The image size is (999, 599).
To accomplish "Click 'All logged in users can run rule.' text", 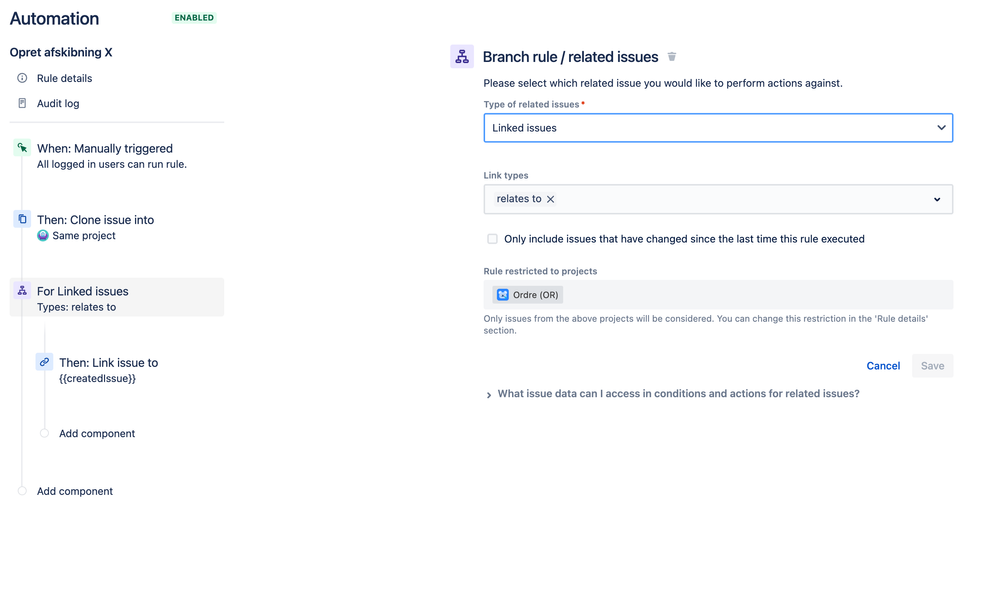I will coord(111,164).
